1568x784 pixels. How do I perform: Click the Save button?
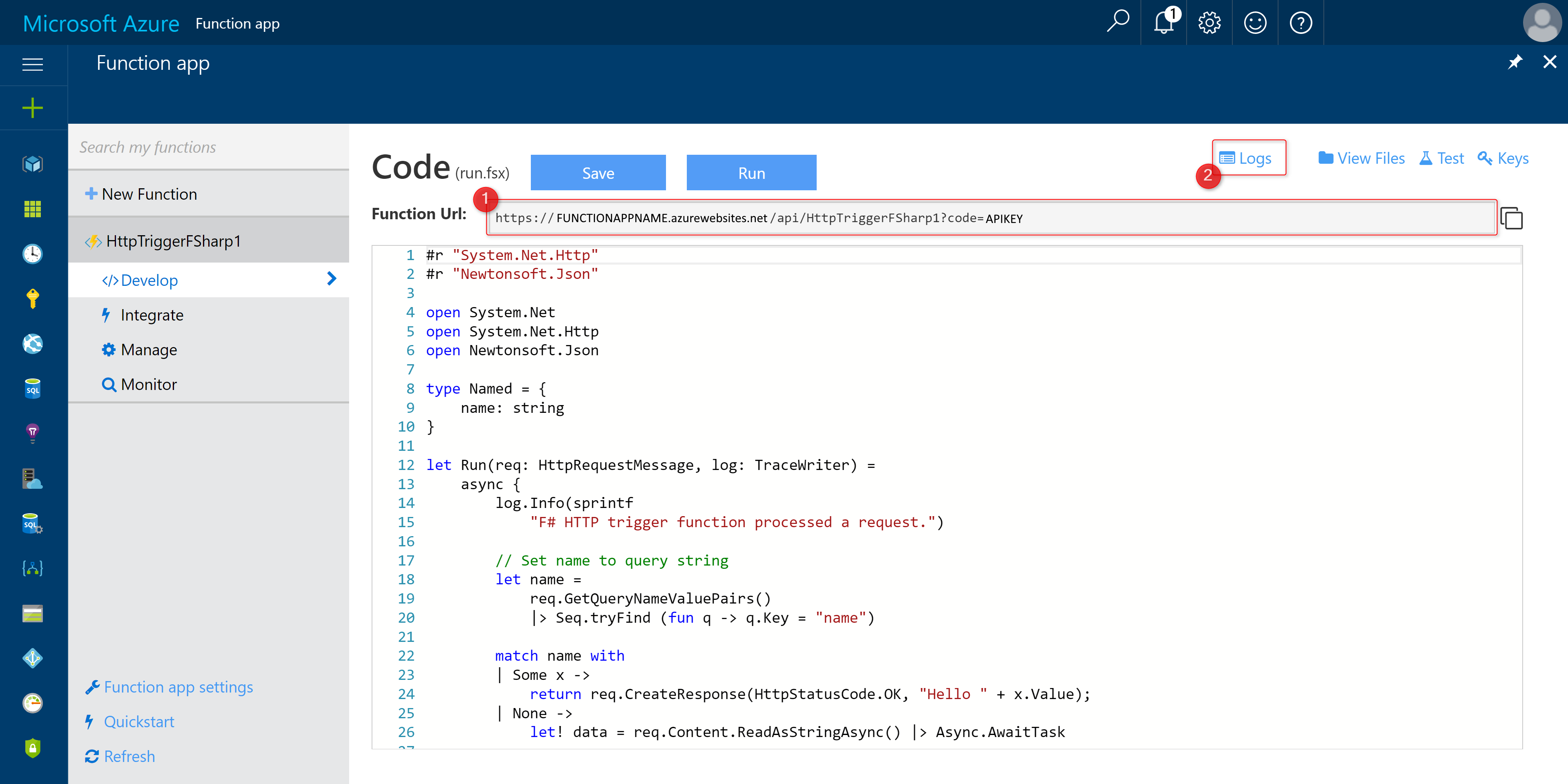[598, 173]
